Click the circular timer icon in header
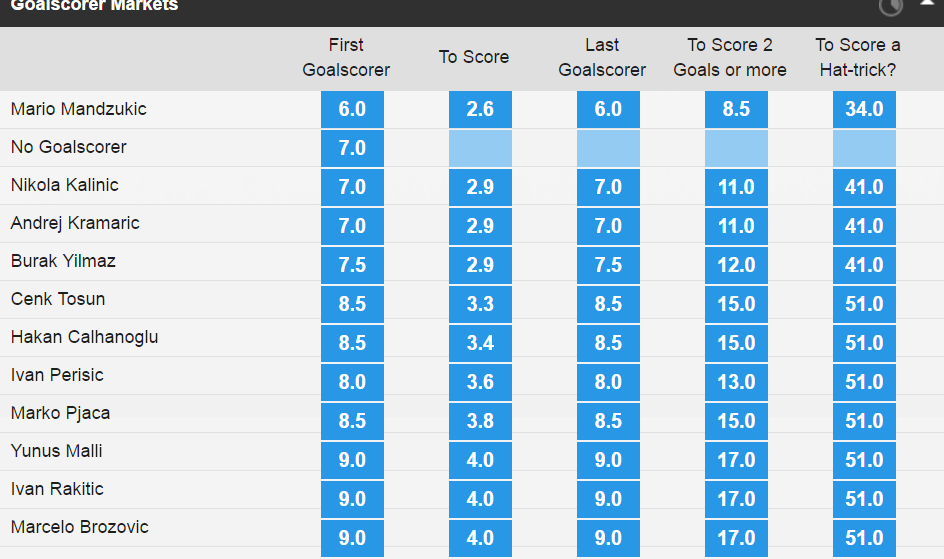 point(890,6)
